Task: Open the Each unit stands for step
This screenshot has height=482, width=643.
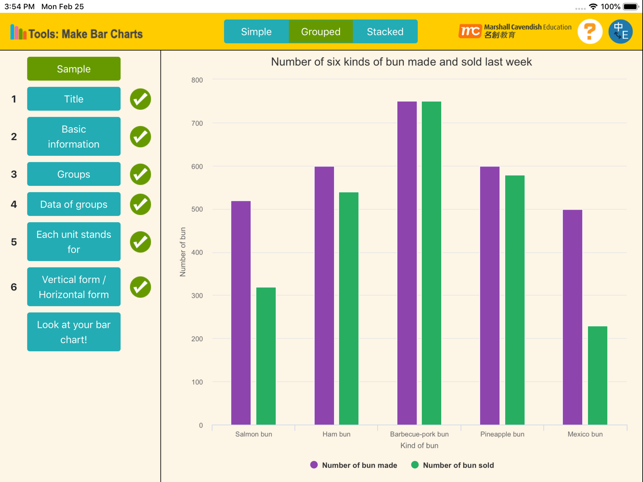Action: click(74, 242)
